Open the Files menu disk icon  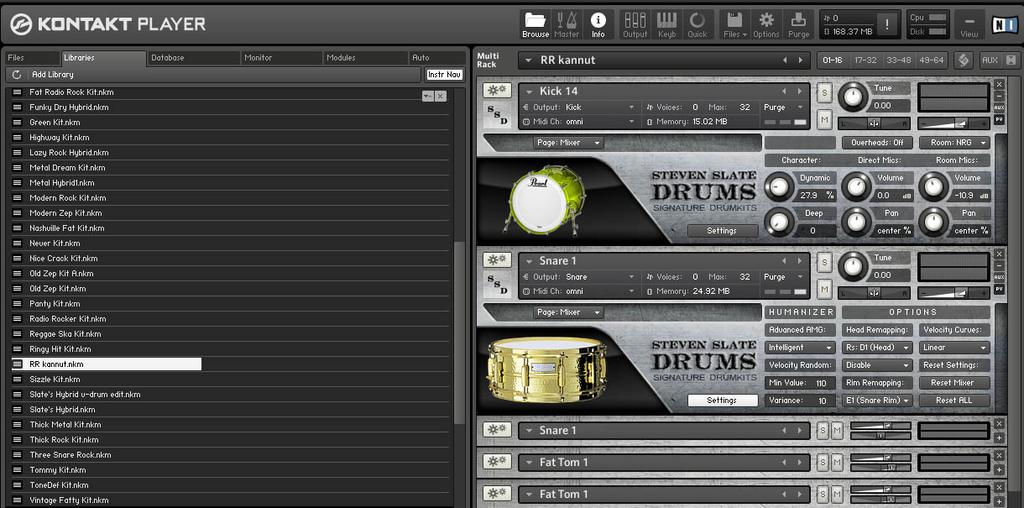pos(735,25)
